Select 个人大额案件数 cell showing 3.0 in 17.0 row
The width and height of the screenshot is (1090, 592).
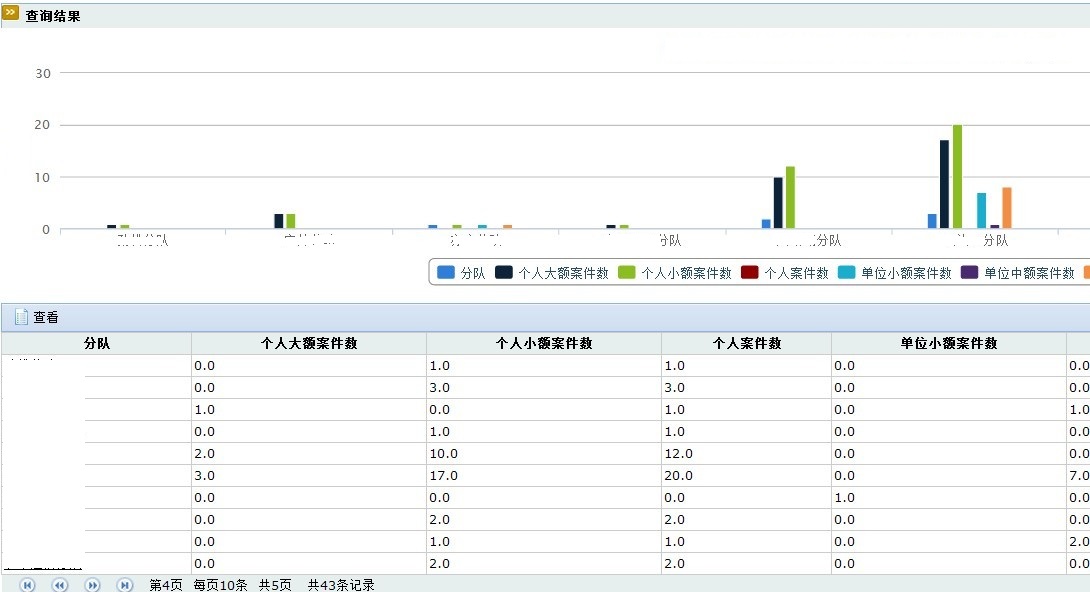point(309,475)
